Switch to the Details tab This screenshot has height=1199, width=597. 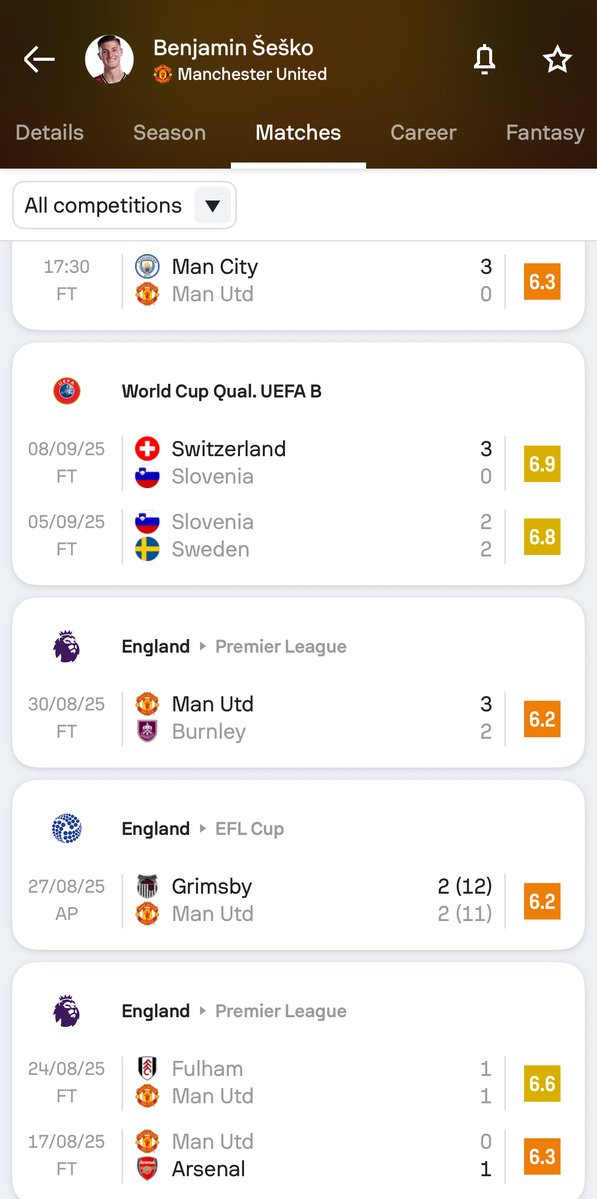click(50, 132)
